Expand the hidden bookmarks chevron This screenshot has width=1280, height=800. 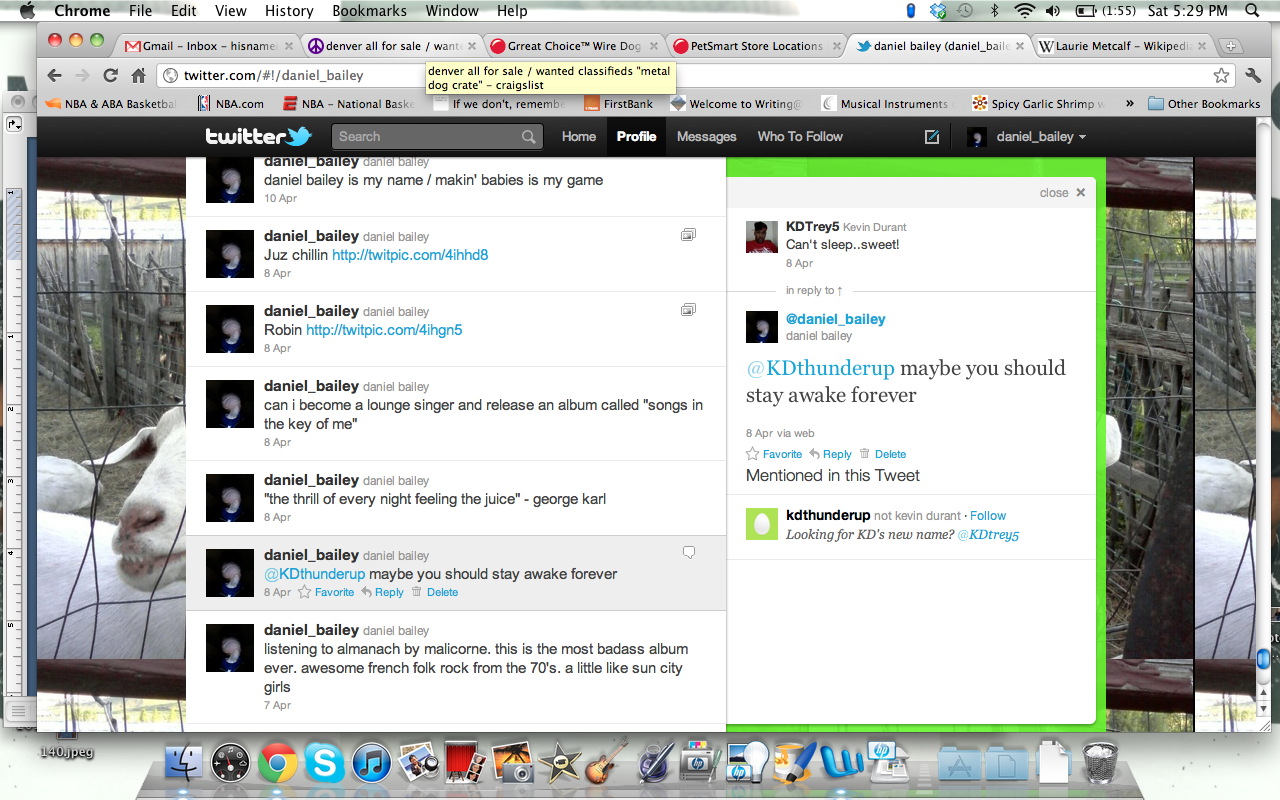1130,103
